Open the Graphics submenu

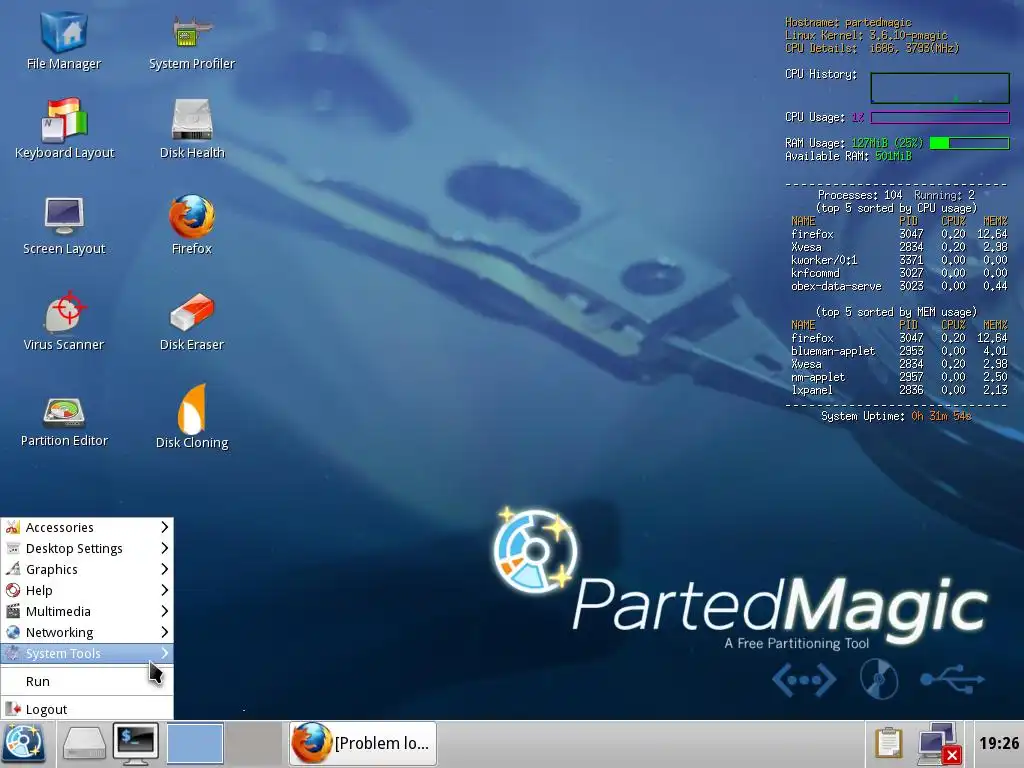tap(87, 569)
